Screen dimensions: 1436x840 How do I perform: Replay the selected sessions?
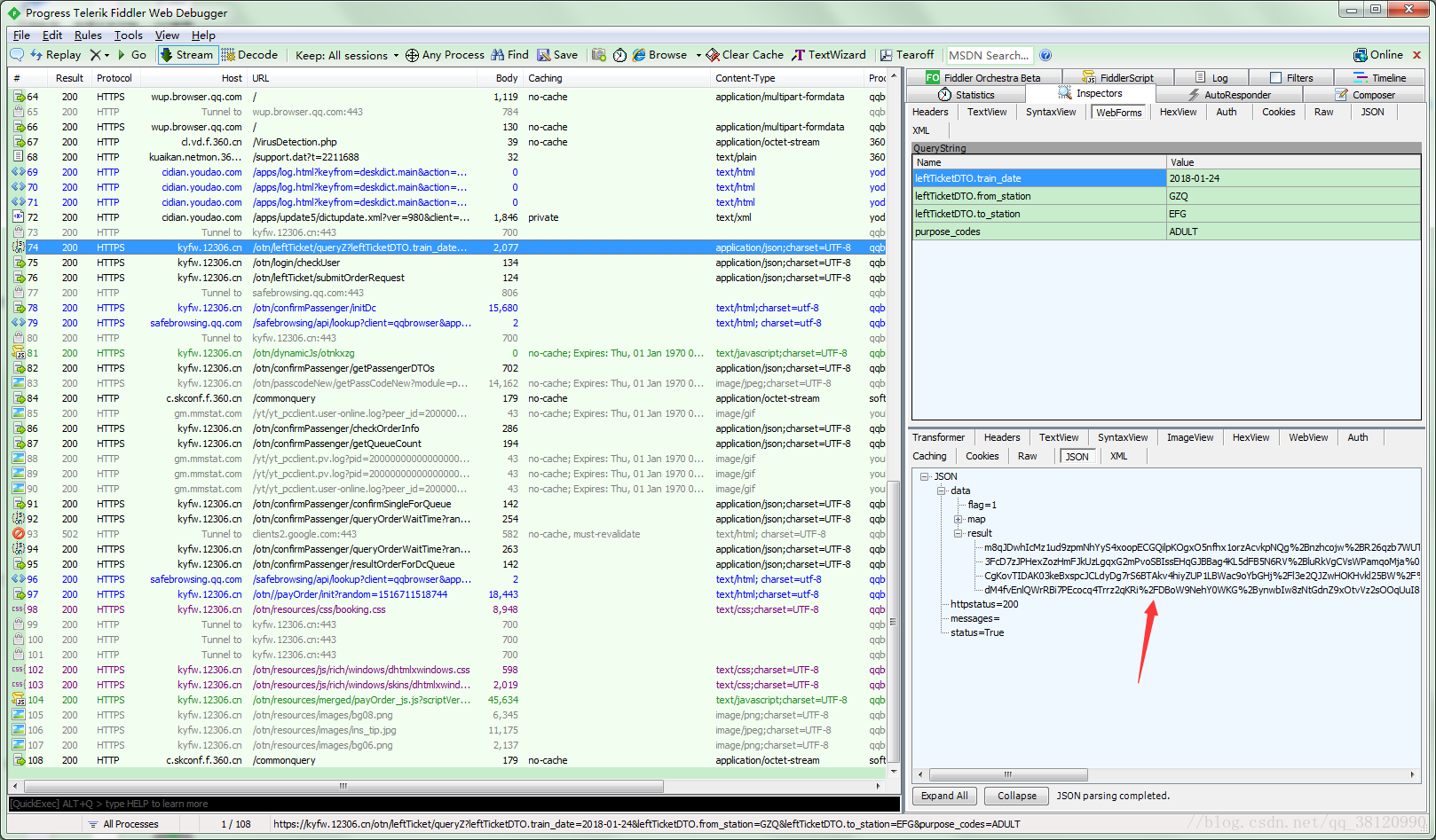[56, 55]
